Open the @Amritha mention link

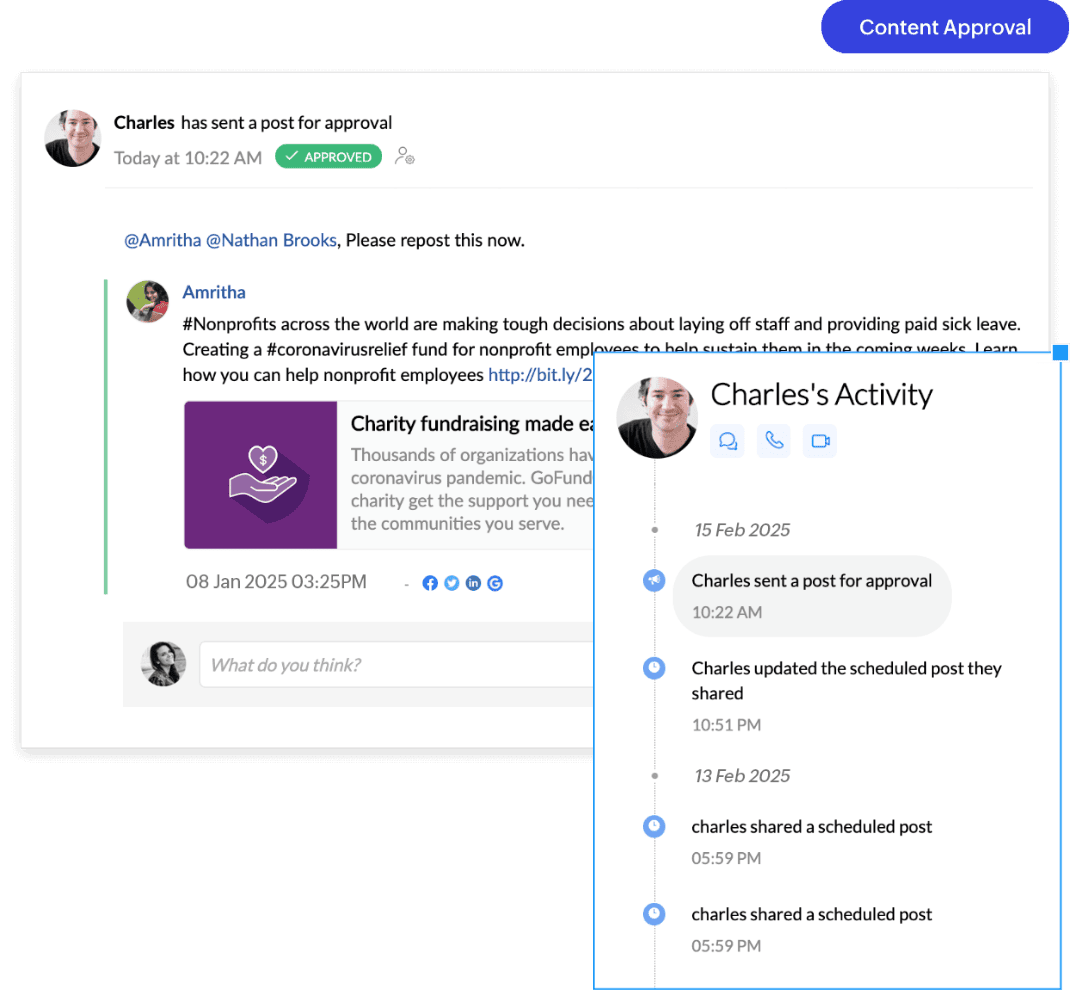point(162,240)
